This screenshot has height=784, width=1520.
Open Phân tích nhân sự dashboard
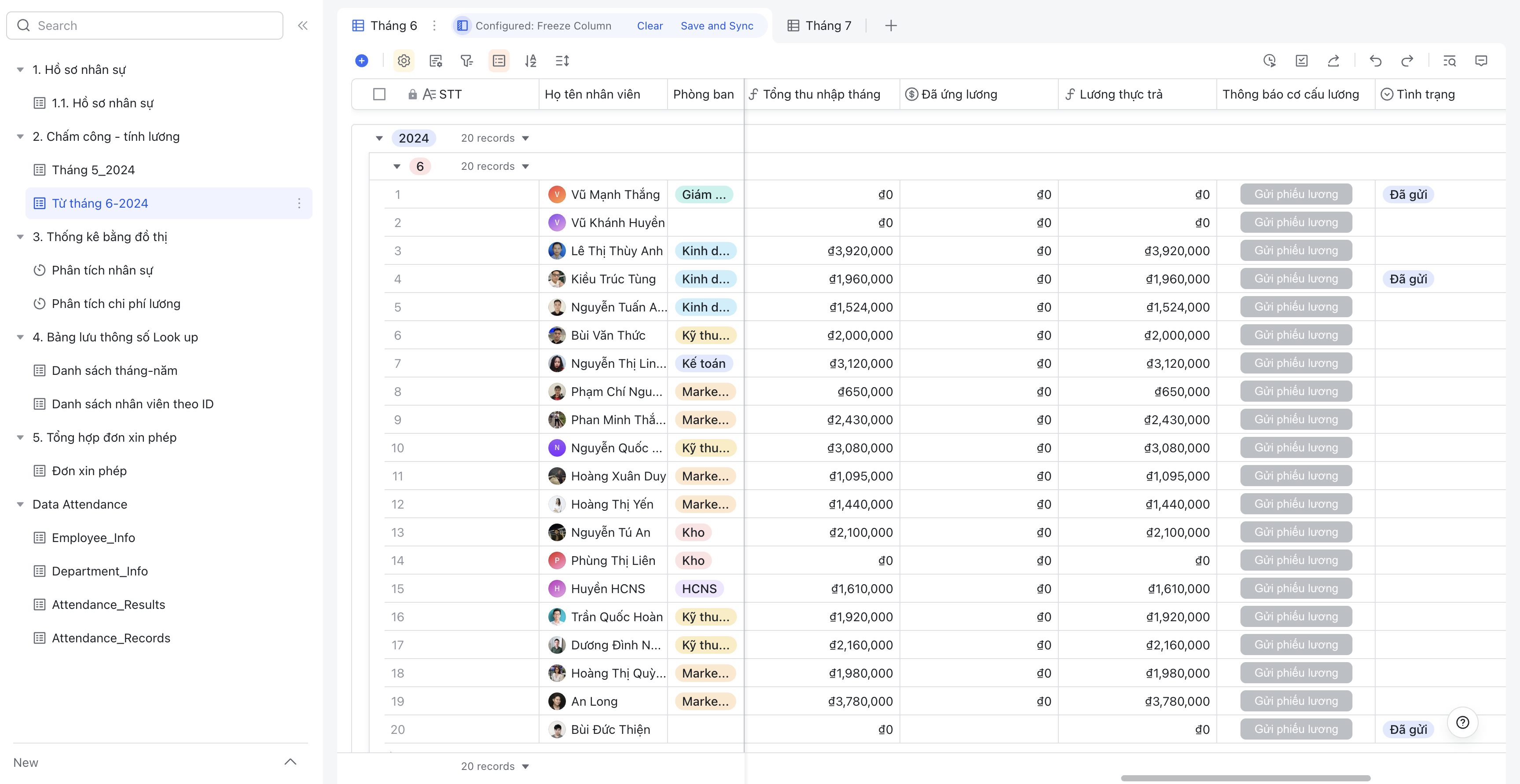[x=102, y=270]
